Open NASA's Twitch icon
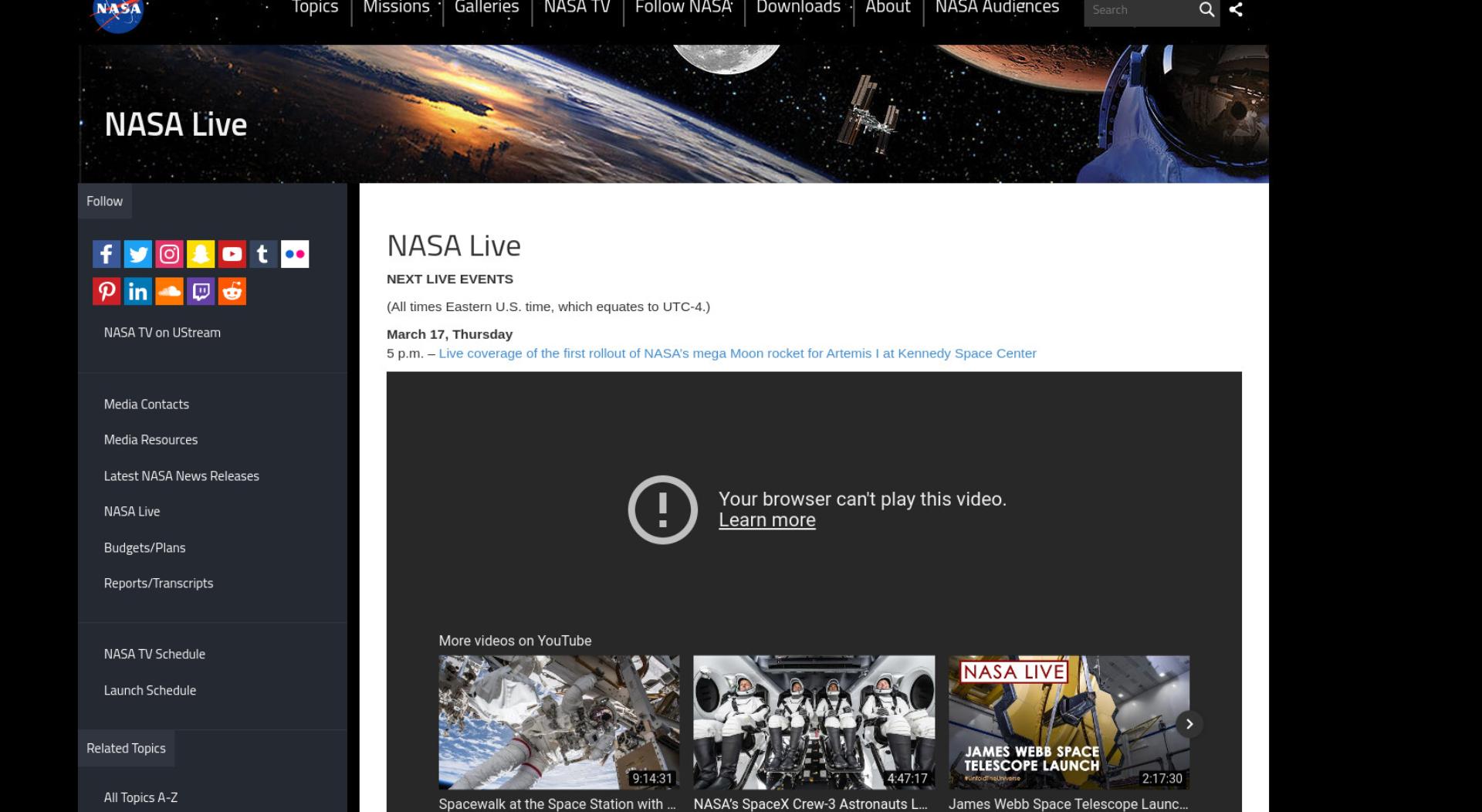The width and height of the screenshot is (1482, 812). (201, 291)
